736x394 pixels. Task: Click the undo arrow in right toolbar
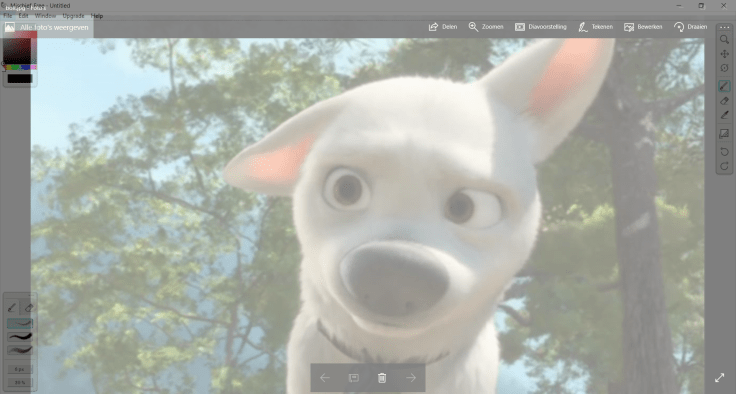point(724,152)
